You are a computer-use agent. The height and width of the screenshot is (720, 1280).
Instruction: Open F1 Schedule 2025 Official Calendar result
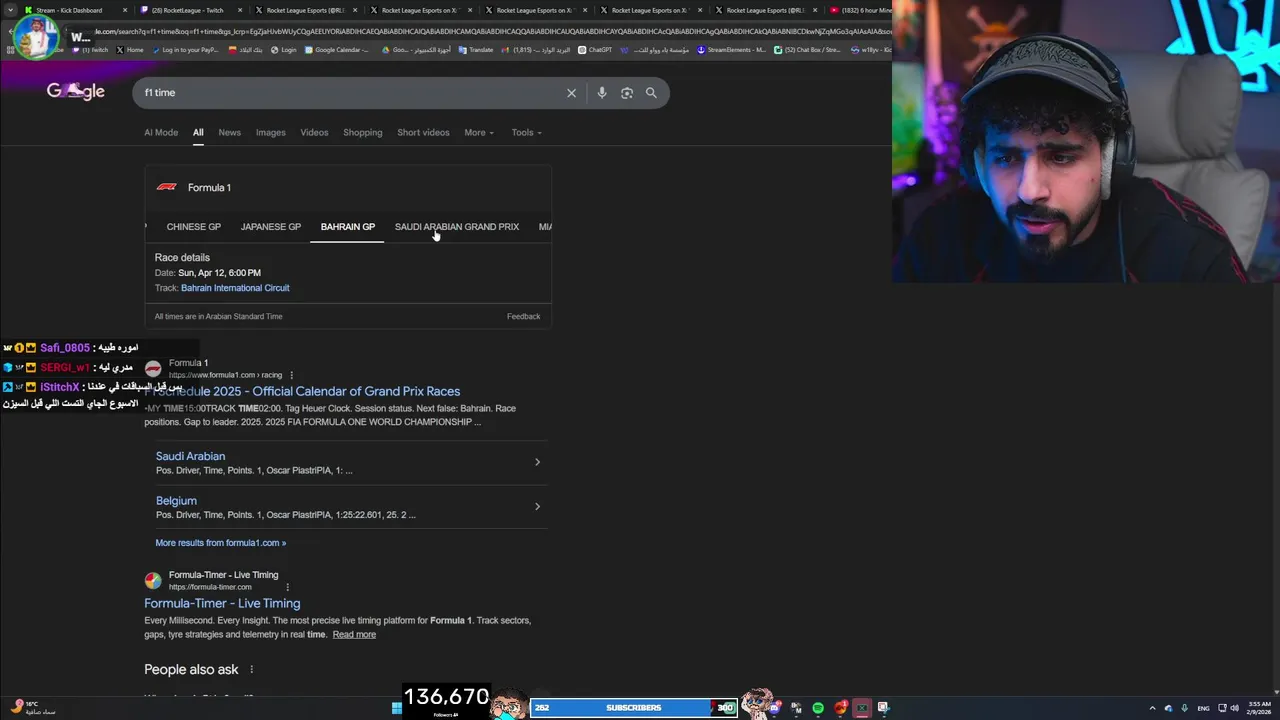pos(302,391)
